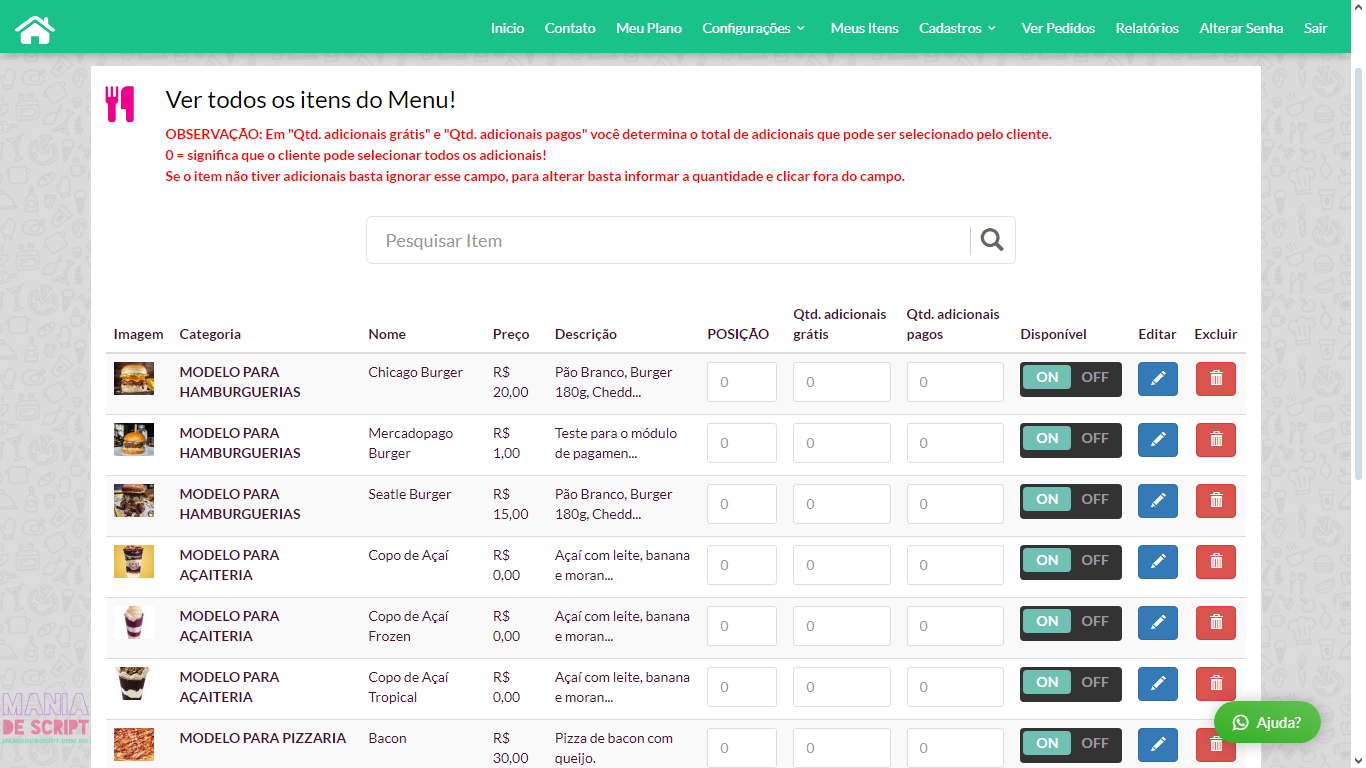This screenshot has height=768, width=1366.
Task: Open the Cadastros dropdown menu
Action: point(957,28)
